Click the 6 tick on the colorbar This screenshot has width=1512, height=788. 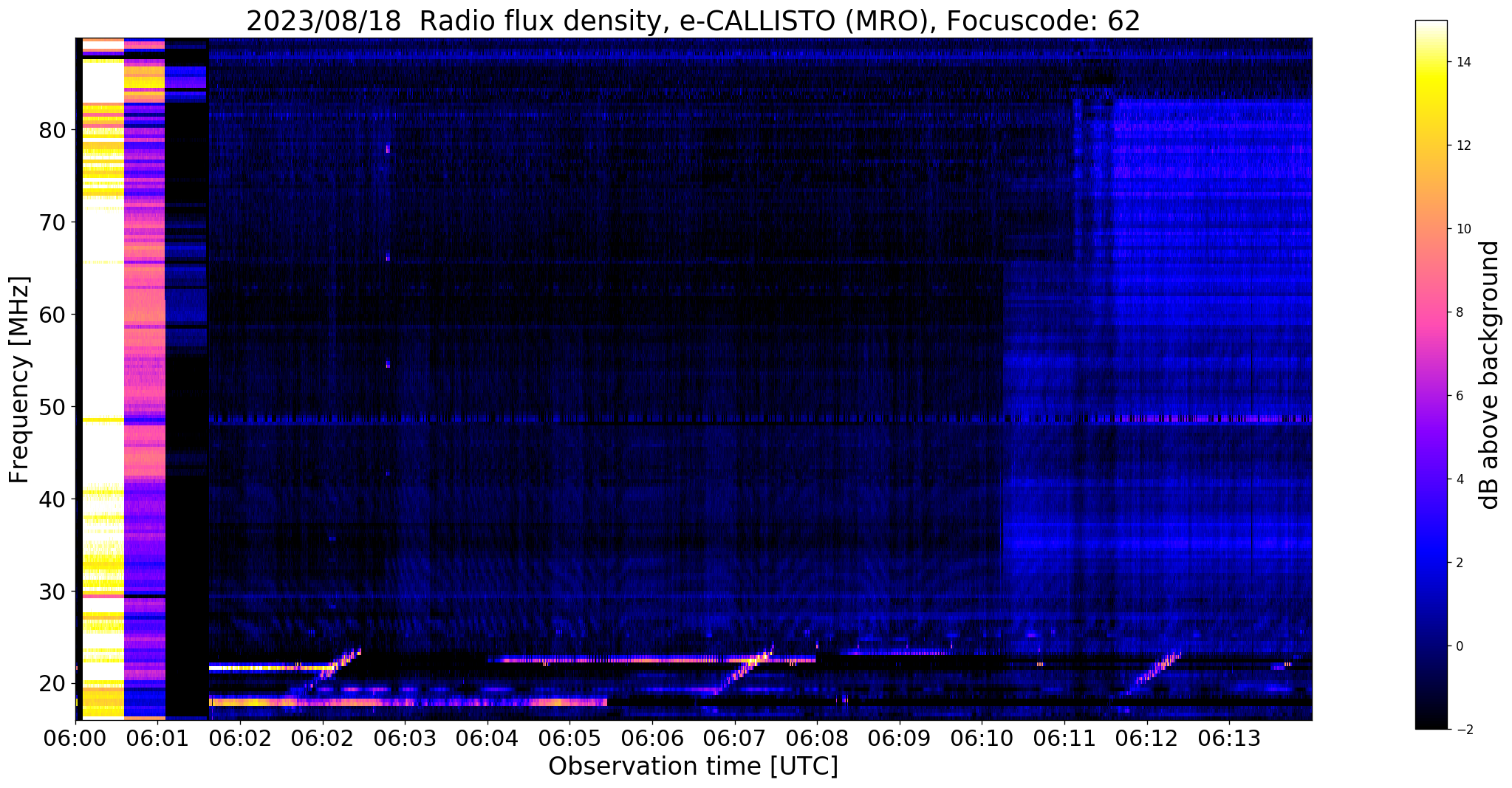coord(1458,396)
